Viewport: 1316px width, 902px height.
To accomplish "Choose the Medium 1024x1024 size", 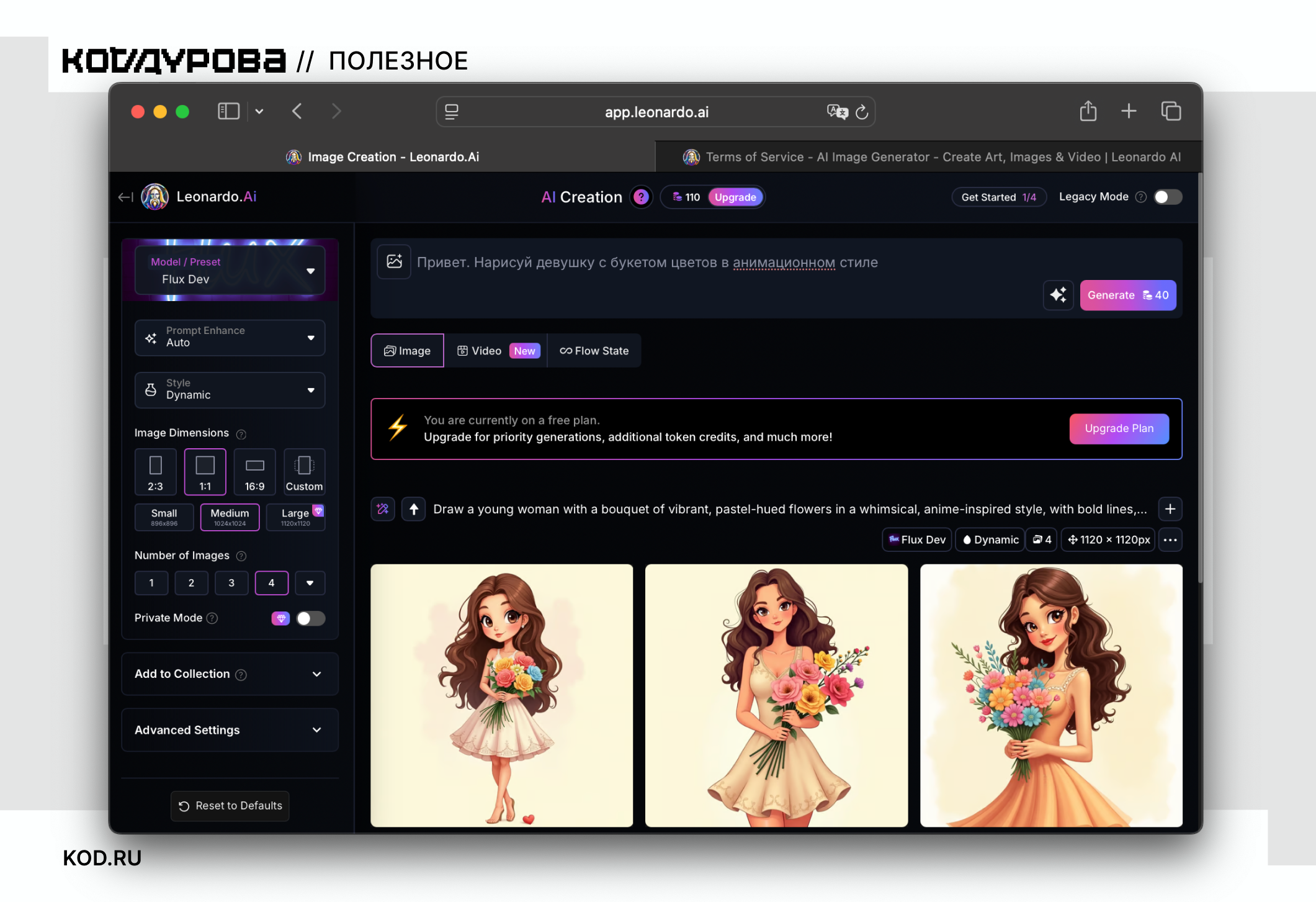I will tap(230, 517).
